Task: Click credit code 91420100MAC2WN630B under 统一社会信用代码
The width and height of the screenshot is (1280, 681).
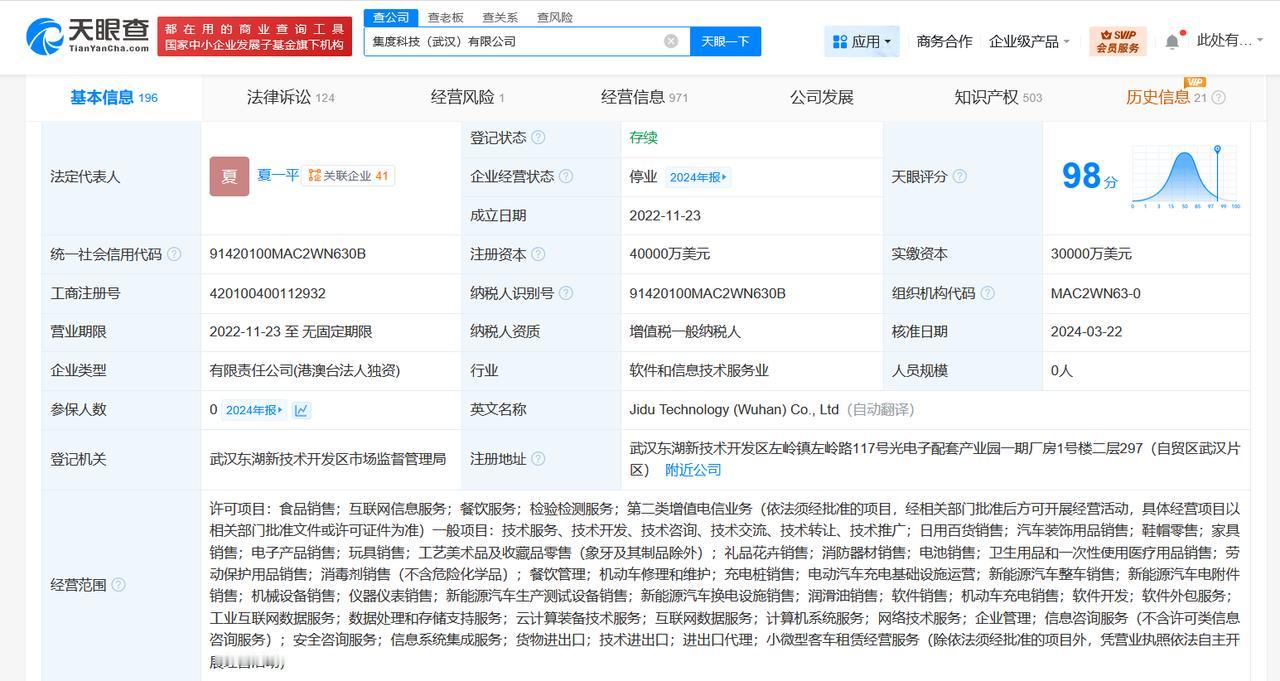Action: 288,254
